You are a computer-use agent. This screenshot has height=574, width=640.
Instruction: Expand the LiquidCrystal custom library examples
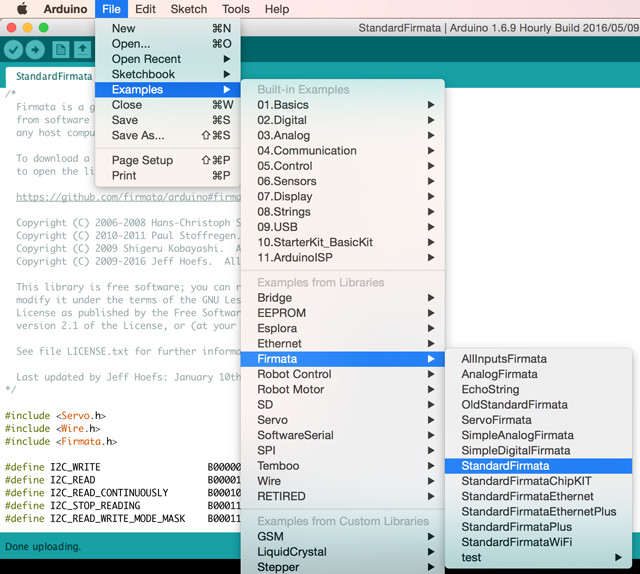(x=343, y=552)
